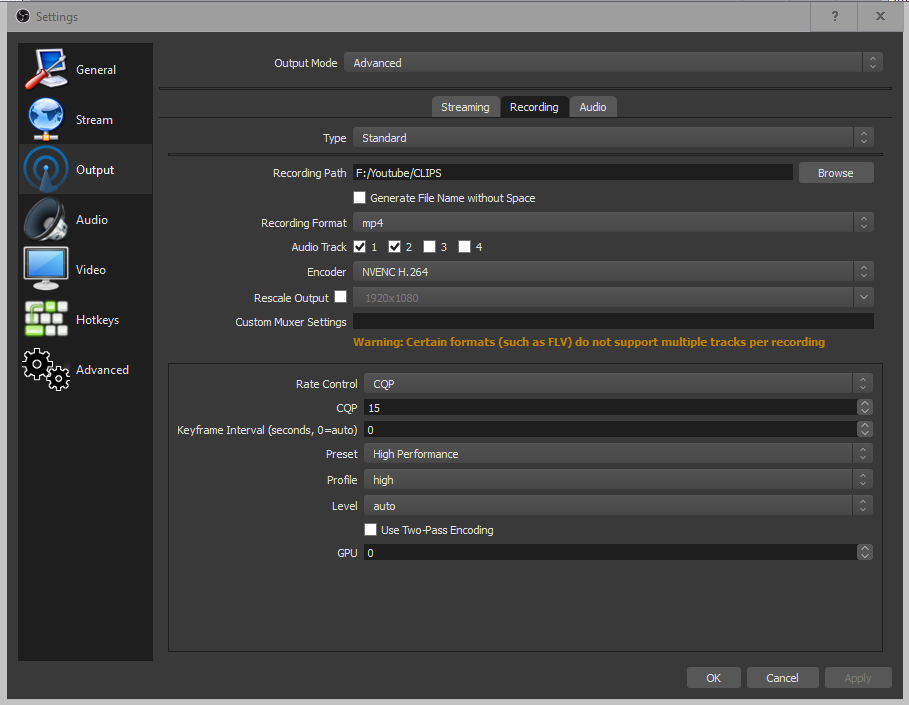Click the OK button

[x=713, y=678]
